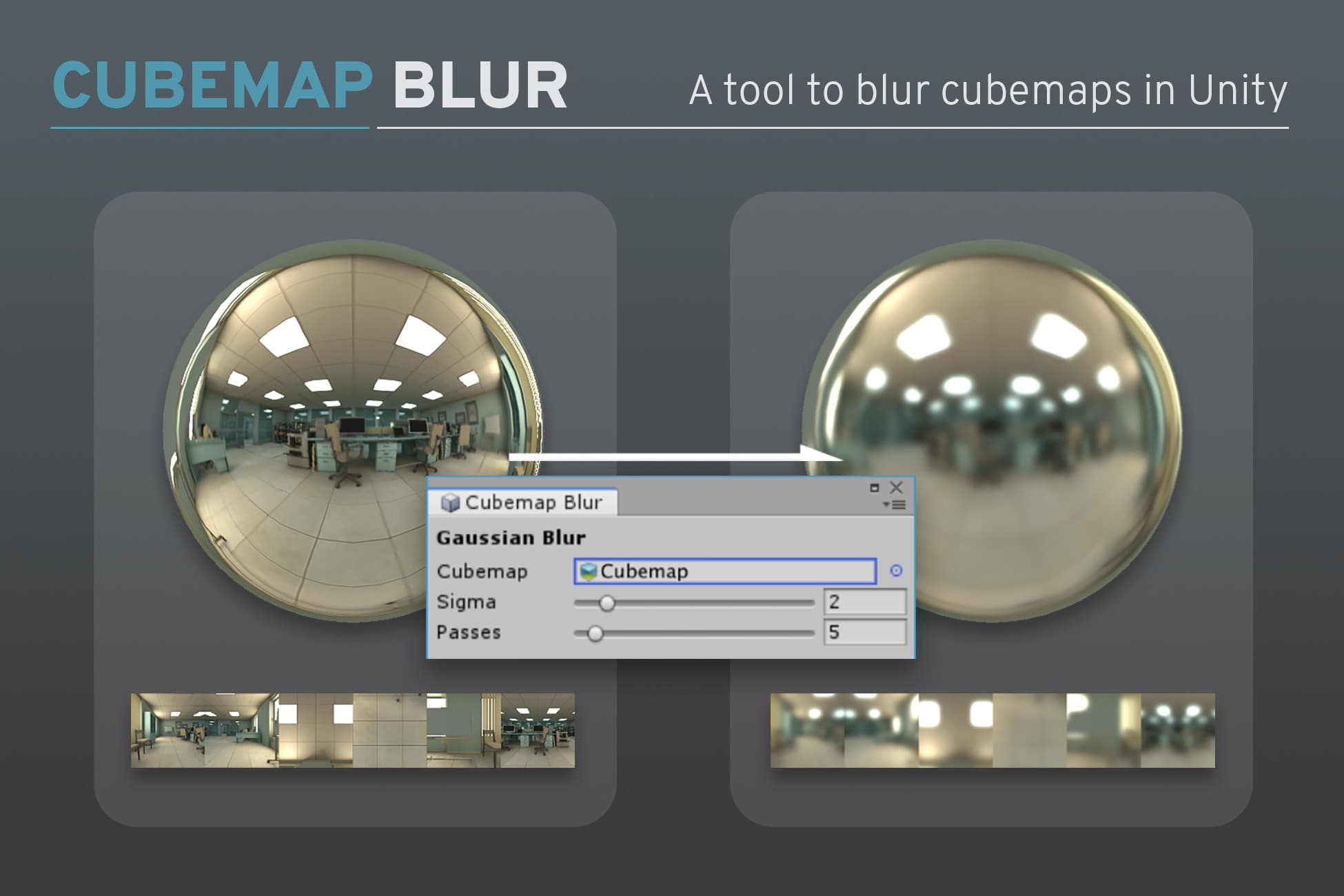Click the blurred cubemap faces strip
Image resolution: width=1344 pixels, height=896 pixels.
(x=992, y=731)
